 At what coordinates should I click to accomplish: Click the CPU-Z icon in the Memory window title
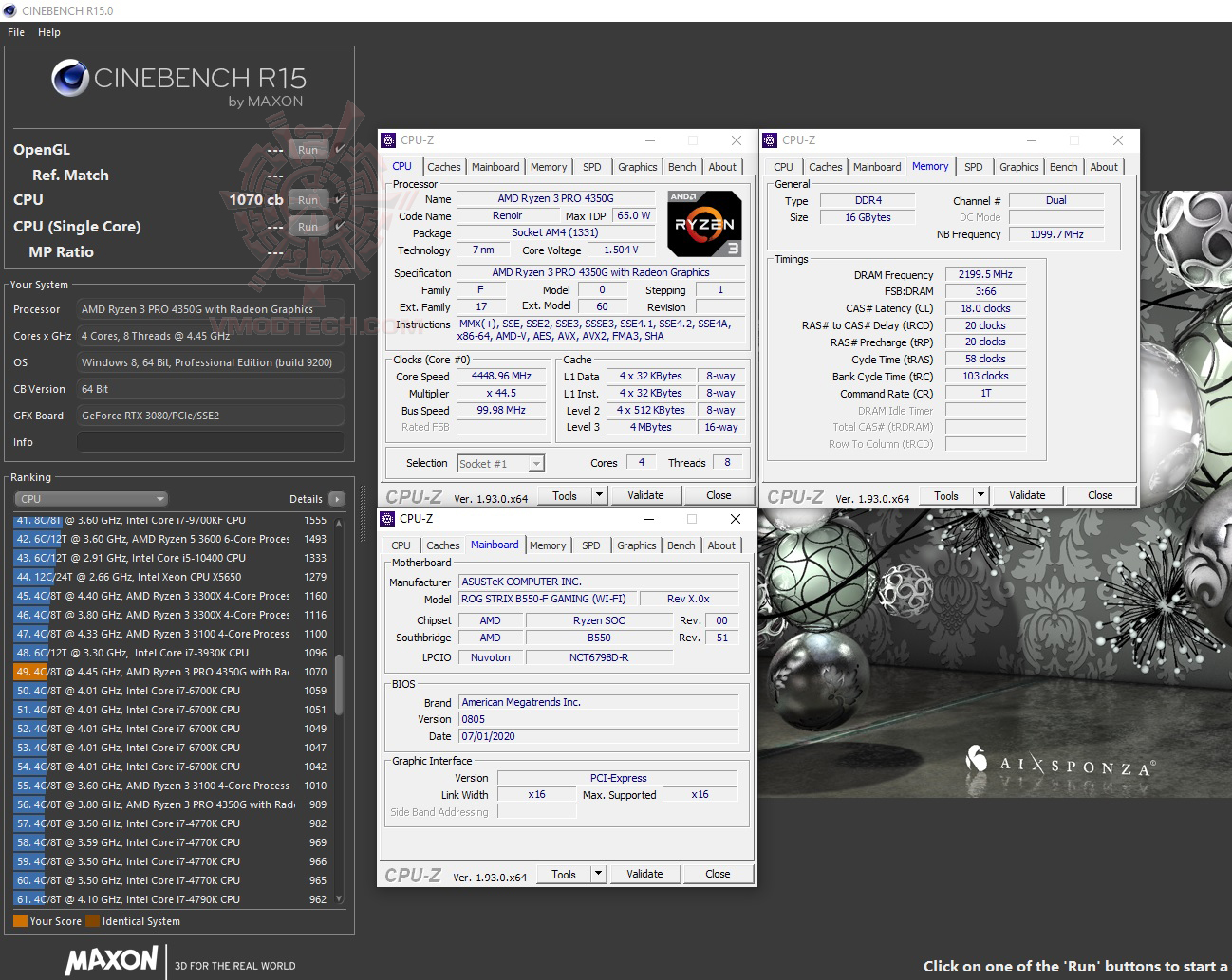pos(770,140)
